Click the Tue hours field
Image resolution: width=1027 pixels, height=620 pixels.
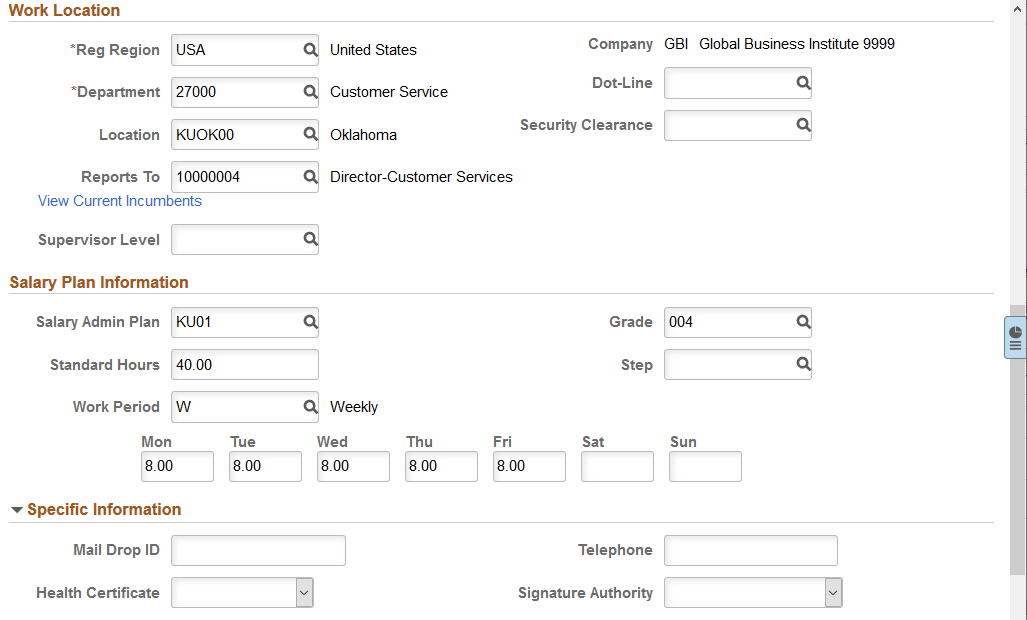(265, 466)
